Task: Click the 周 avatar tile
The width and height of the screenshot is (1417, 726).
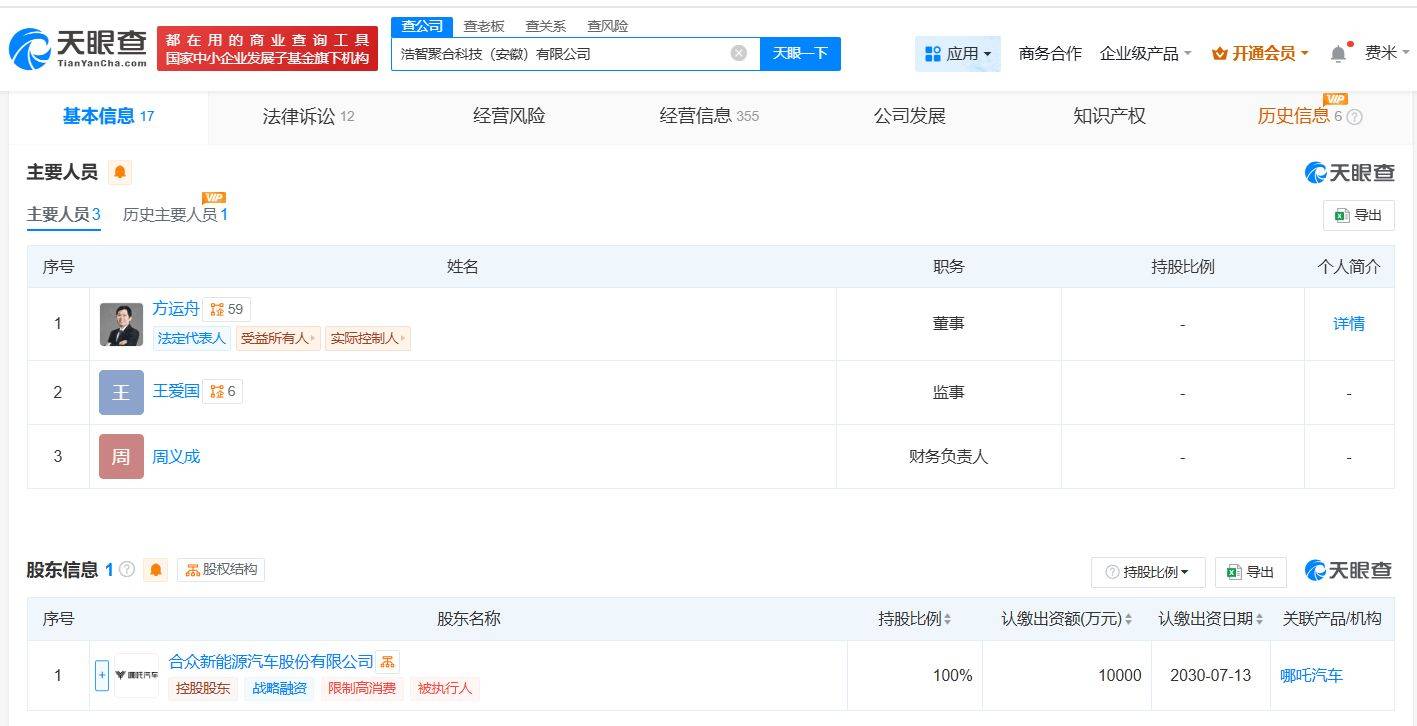Action: pyautogui.click(x=121, y=456)
